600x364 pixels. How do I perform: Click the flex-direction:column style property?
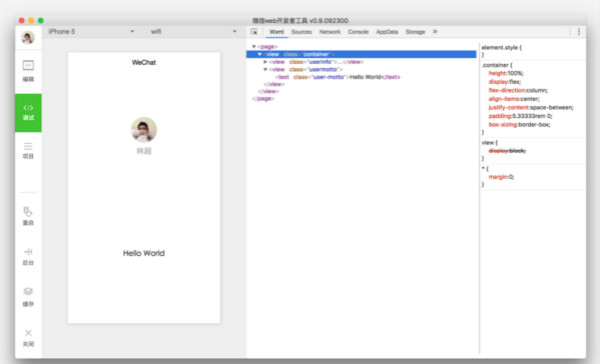click(518, 90)
